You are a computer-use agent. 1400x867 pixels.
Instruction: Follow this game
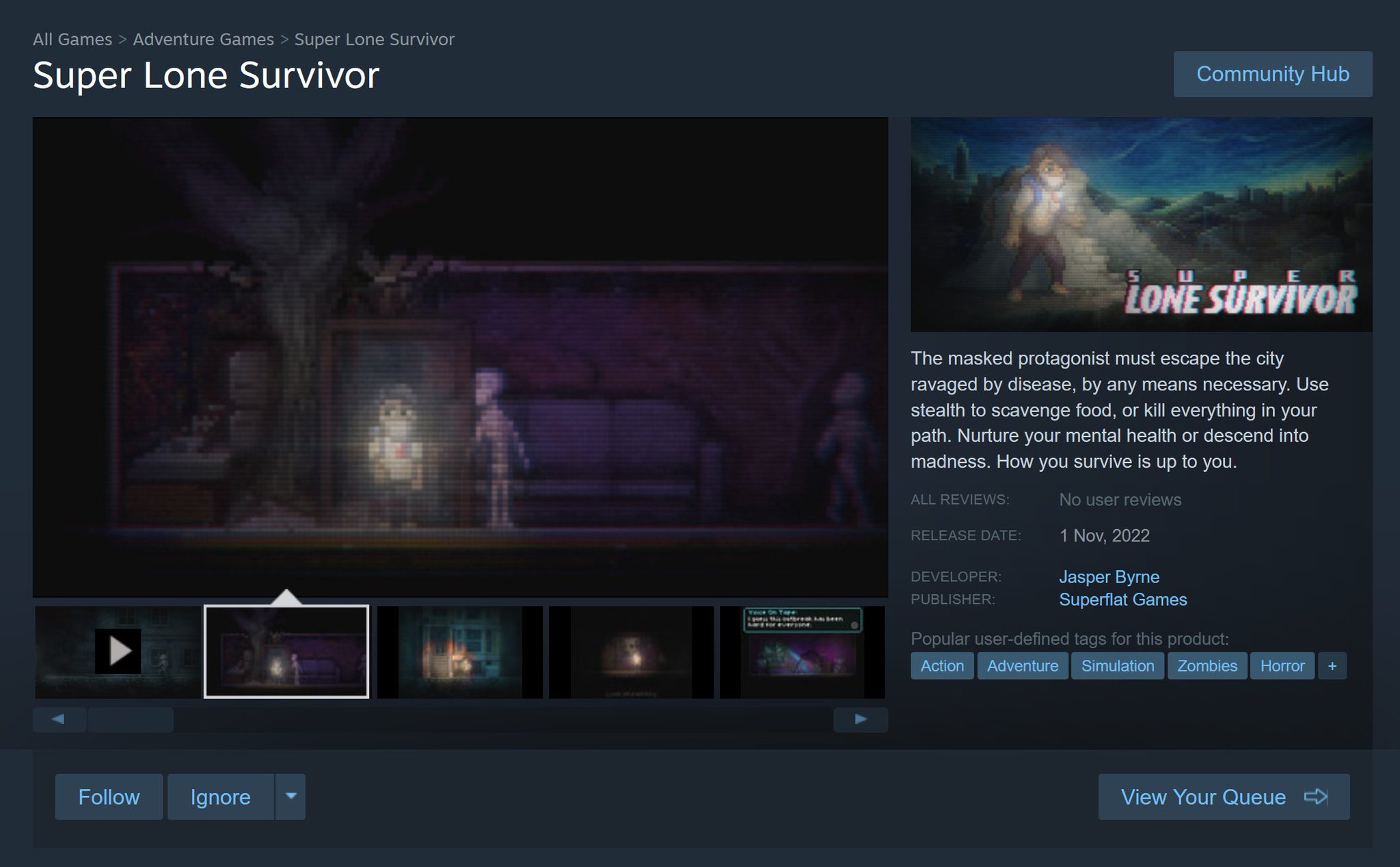click(x=109, y=797)
